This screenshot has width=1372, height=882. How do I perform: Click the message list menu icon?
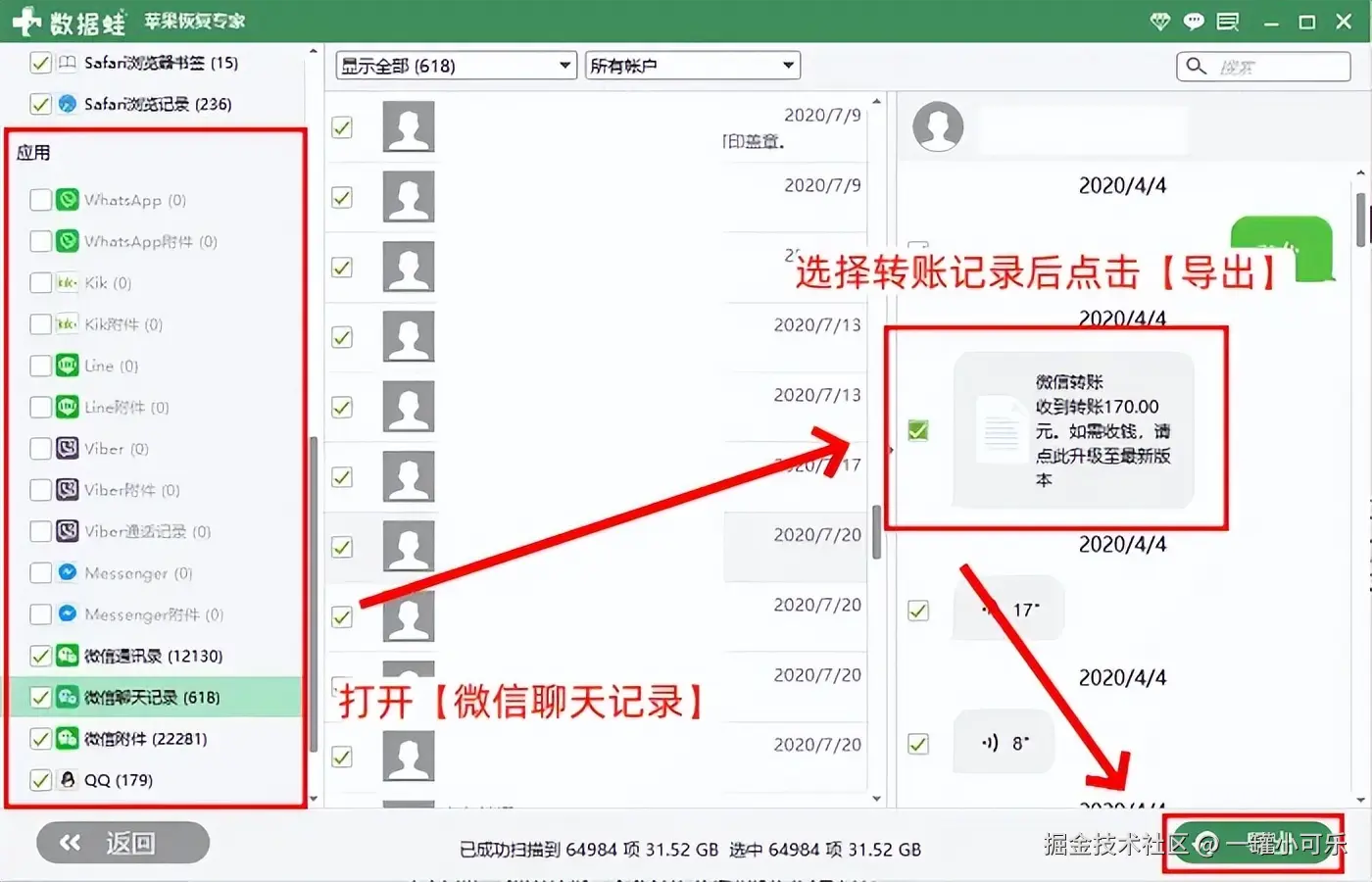1228,22
